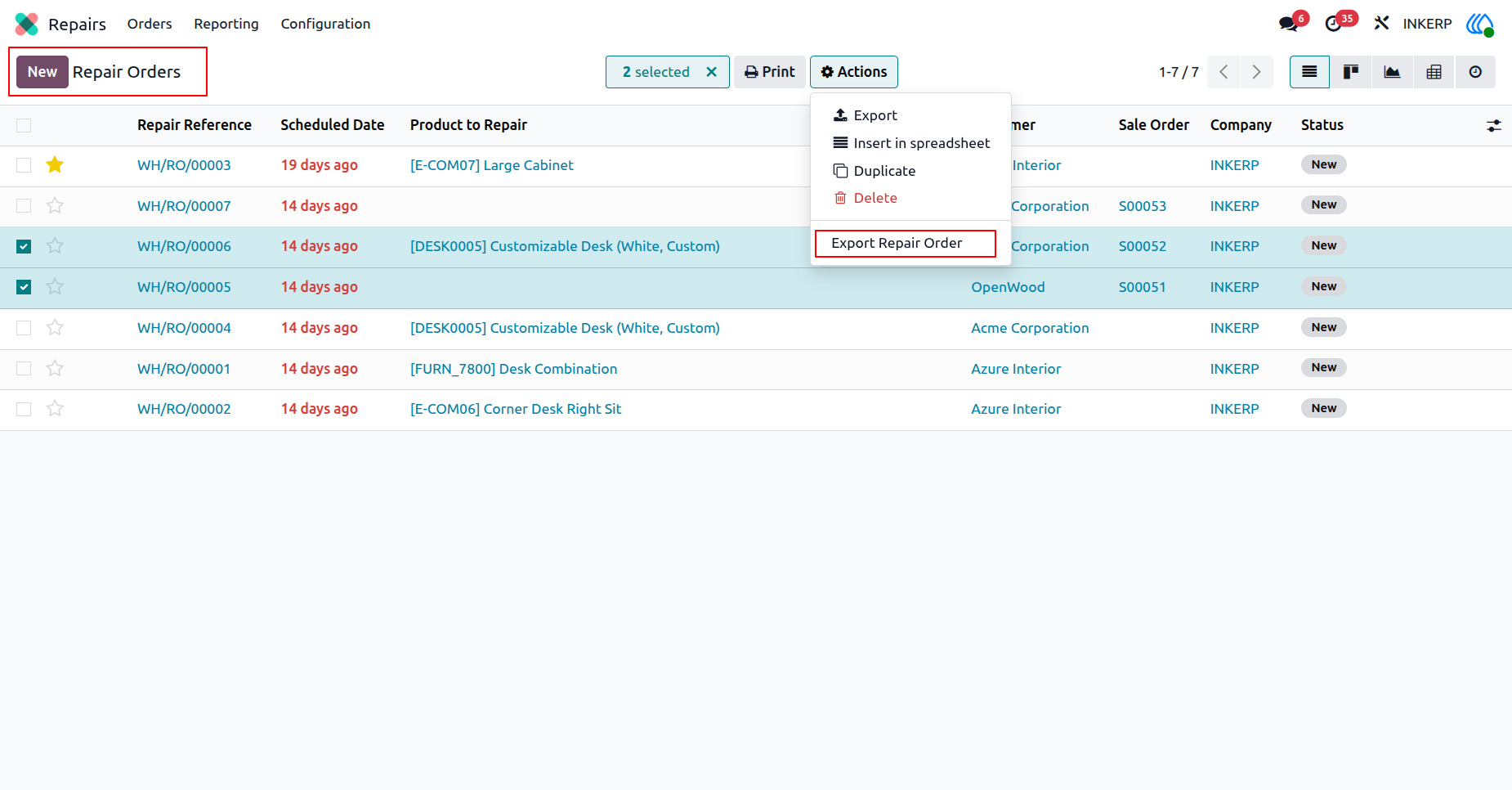Screen dimensions: 1512x790
Task: Uncheck the WH/RO/00005 row checkbox
Action: tap(24, 287)
